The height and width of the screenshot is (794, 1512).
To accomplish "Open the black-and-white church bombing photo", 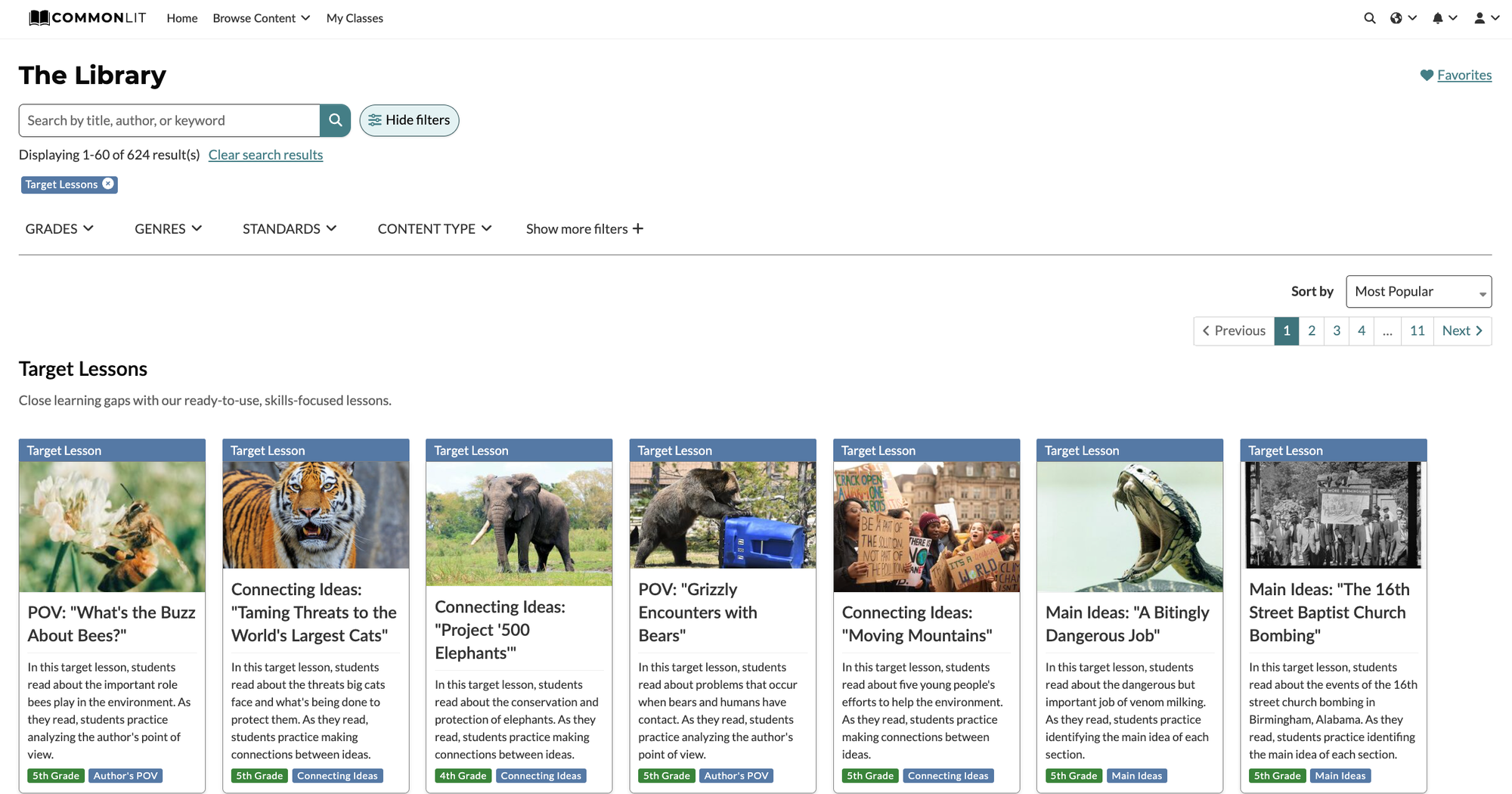I will 1334,515.
